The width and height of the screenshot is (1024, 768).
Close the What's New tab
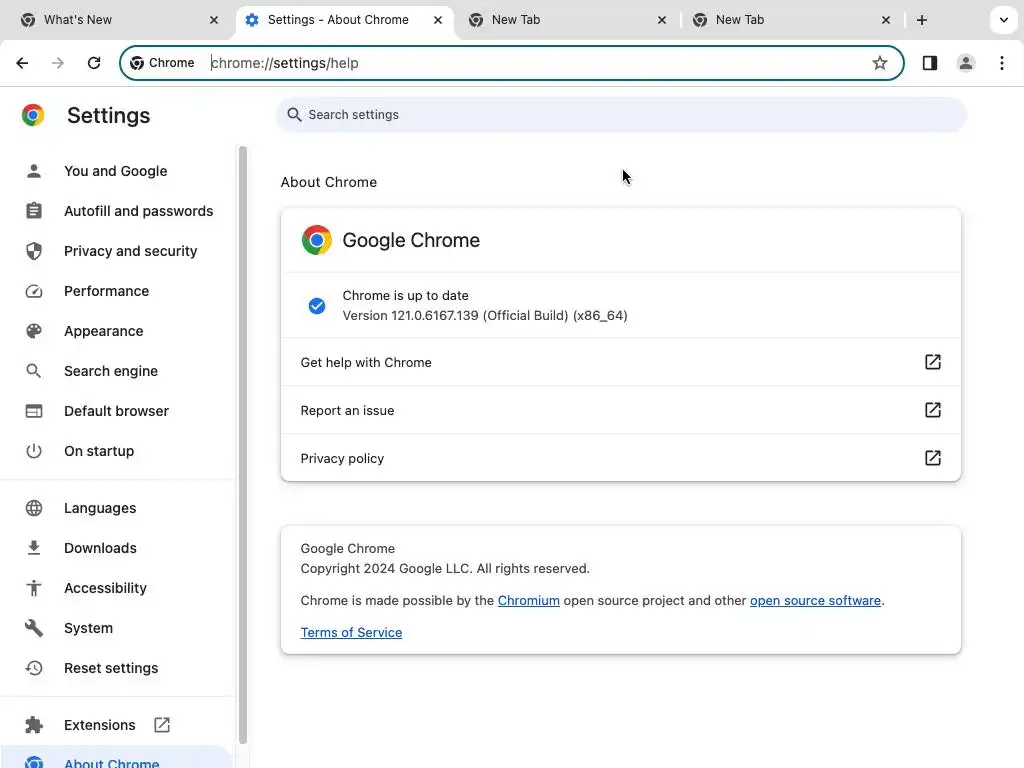[214, 20]
